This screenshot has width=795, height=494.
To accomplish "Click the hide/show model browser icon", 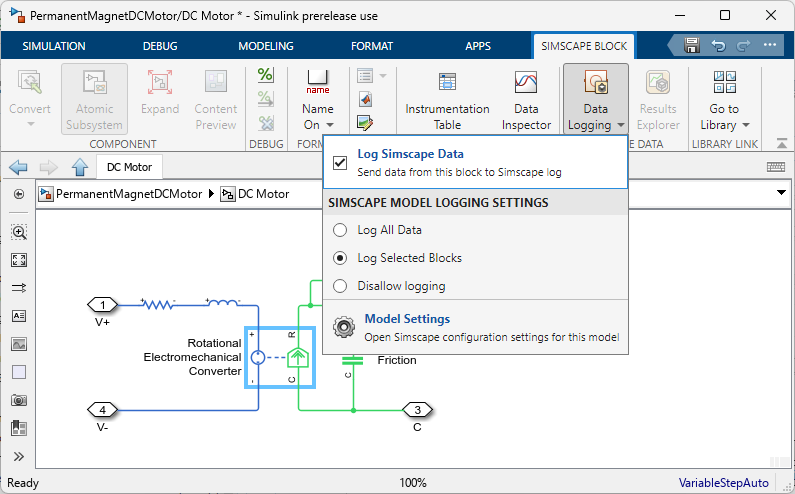I will tap(19, 194).
